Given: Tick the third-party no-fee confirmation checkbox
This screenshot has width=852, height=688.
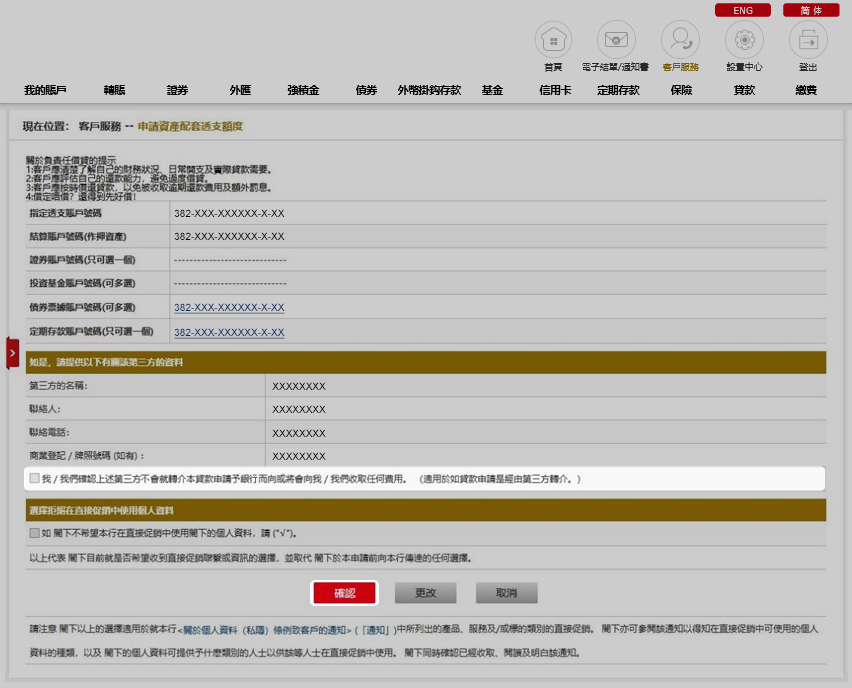Looking at the screenshot, I should [35, 479].
